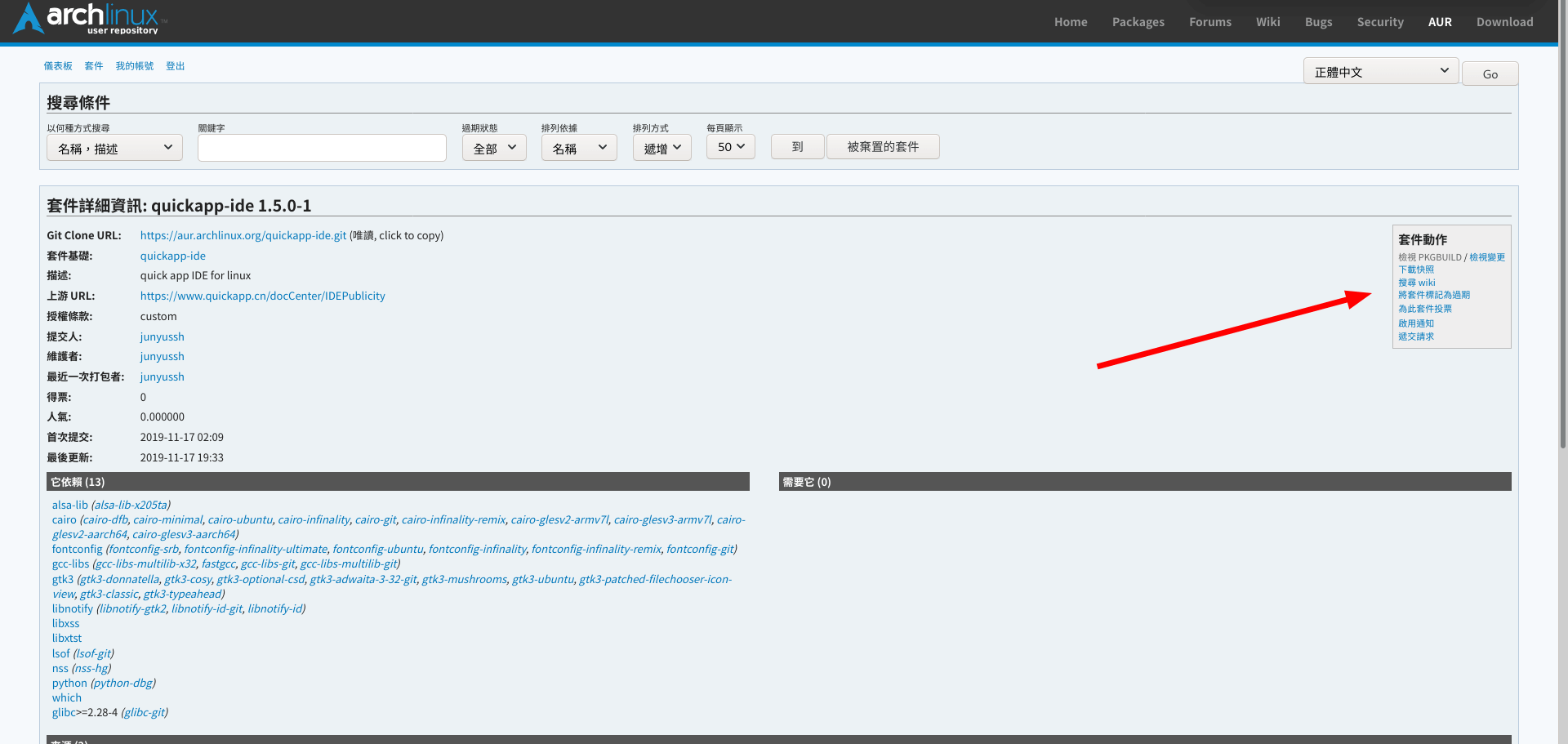Open the quickapp-ide package base link

coord(173,256)
